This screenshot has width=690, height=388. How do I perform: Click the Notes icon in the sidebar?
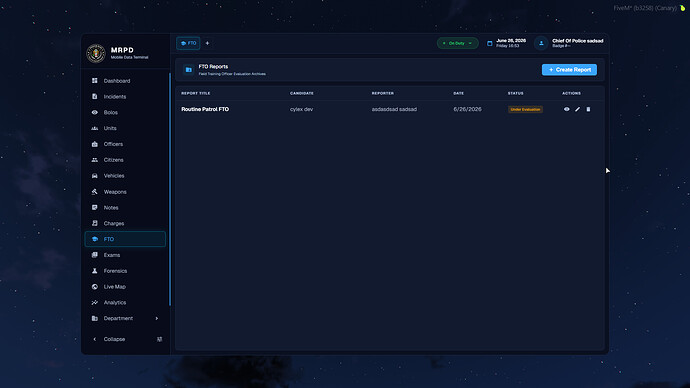[95, 207]
